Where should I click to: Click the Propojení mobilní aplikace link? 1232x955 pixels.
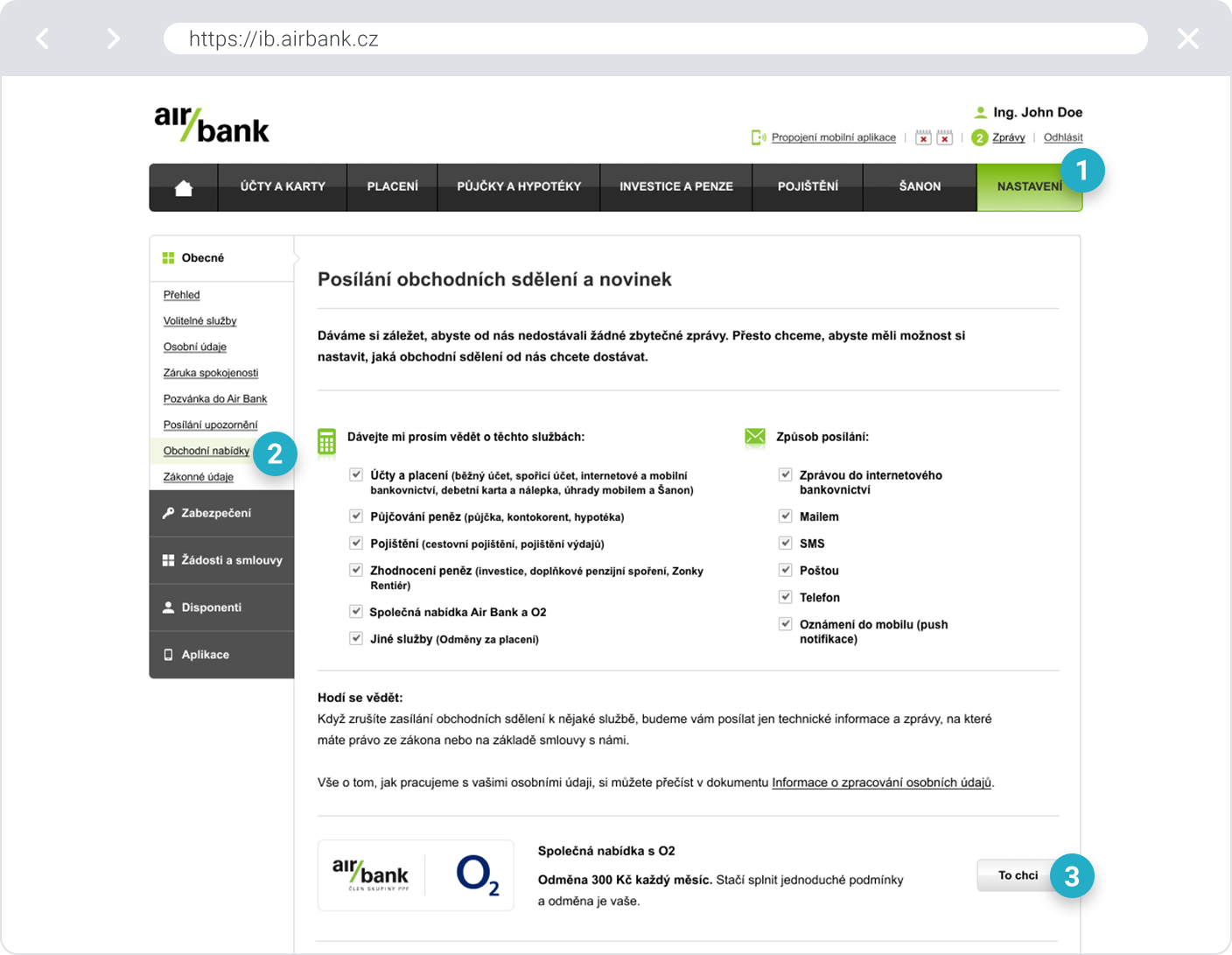(834, 137)
